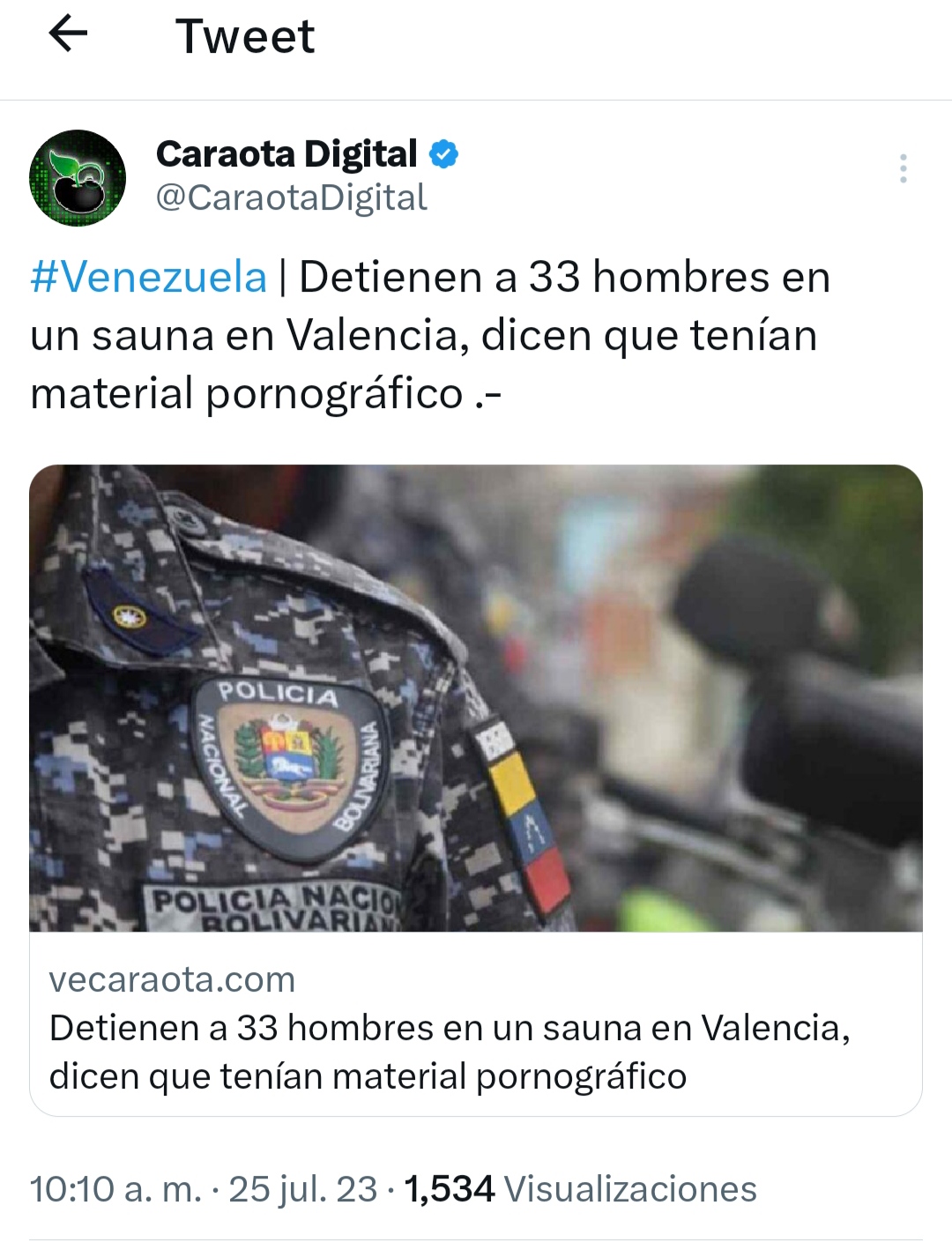Open the police uniform article image
This screenshot has height=1257, width=952.
pos(476,698)
